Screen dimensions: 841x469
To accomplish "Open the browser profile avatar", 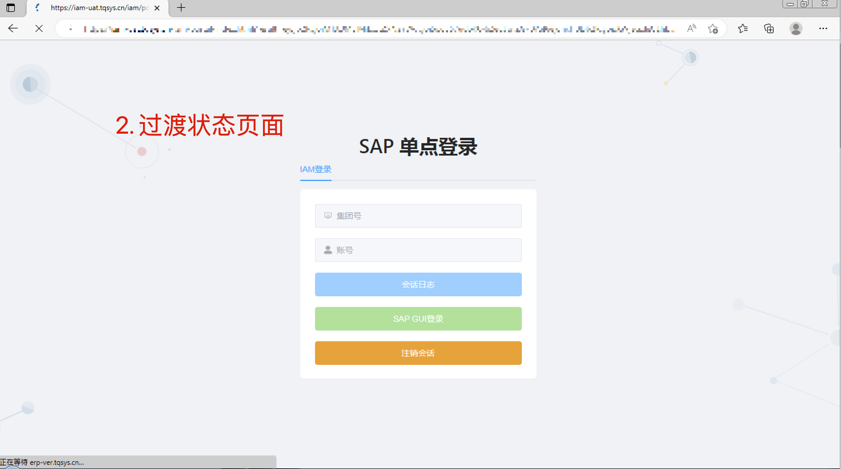I will point(796,28).
